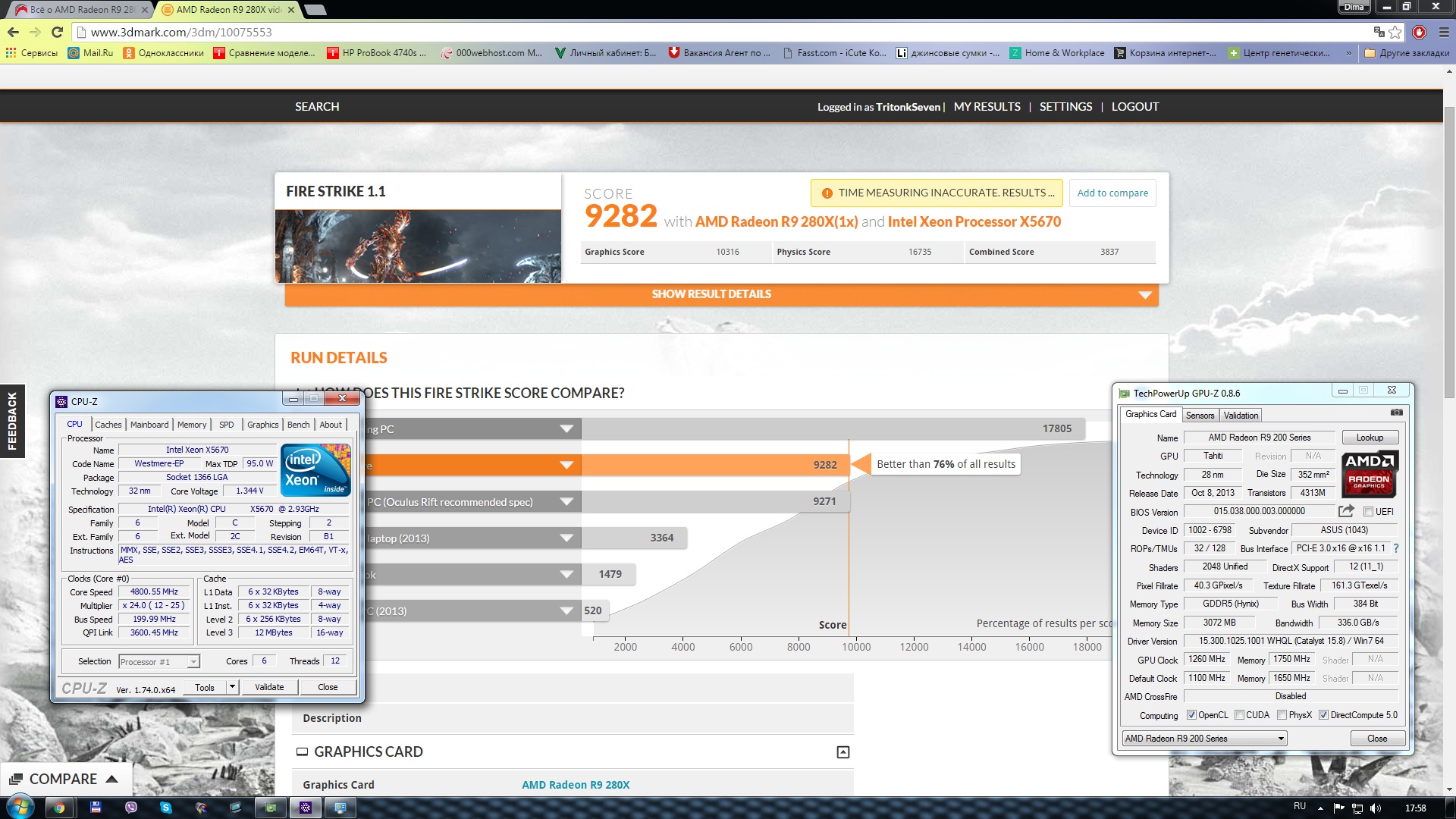Click the red extension icon in Chrome toolbar
The image size is (1456, 819).
pyautogui.click(x=1420, y=32)
